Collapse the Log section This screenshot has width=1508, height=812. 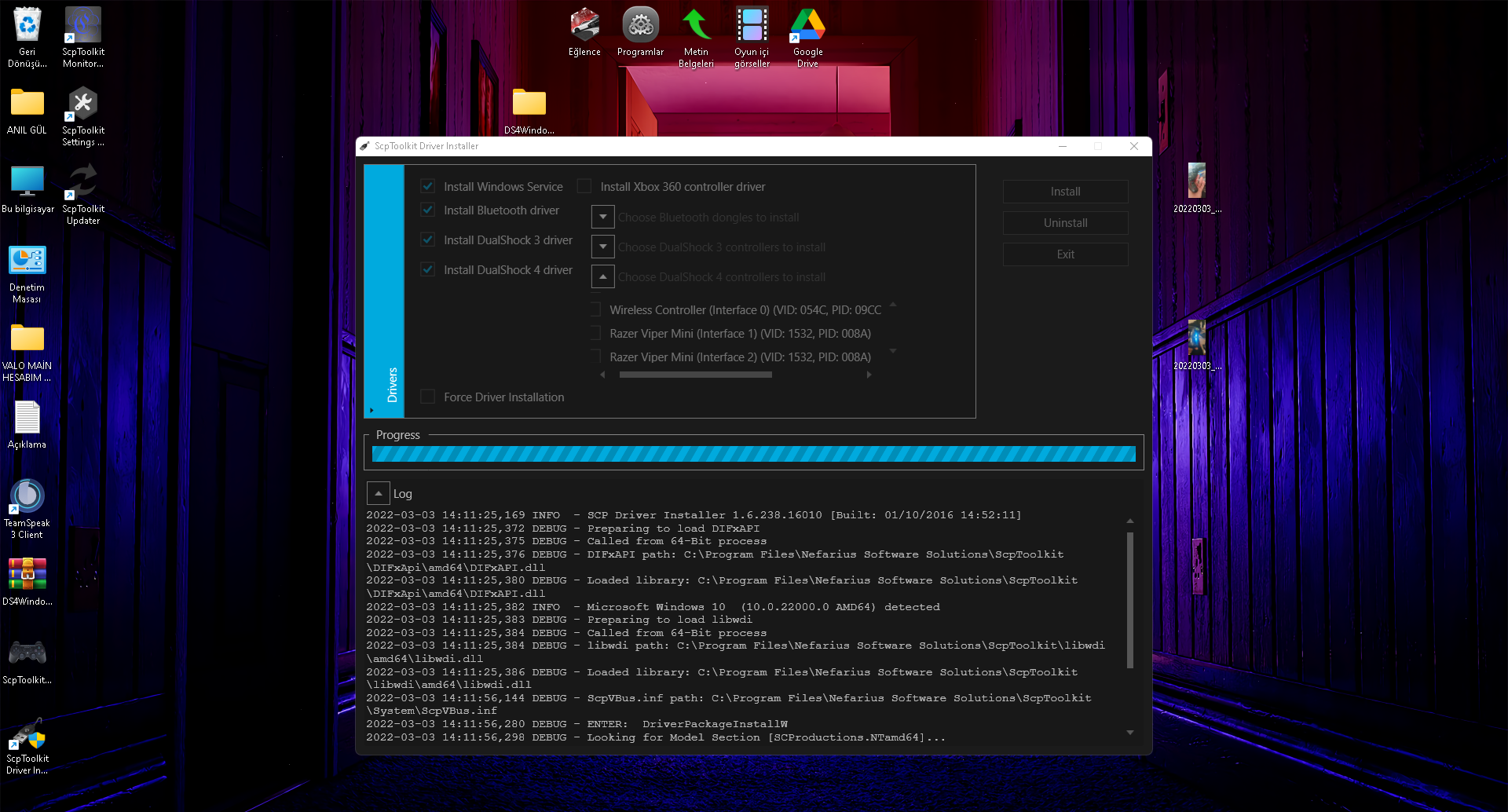pos(379,493)
